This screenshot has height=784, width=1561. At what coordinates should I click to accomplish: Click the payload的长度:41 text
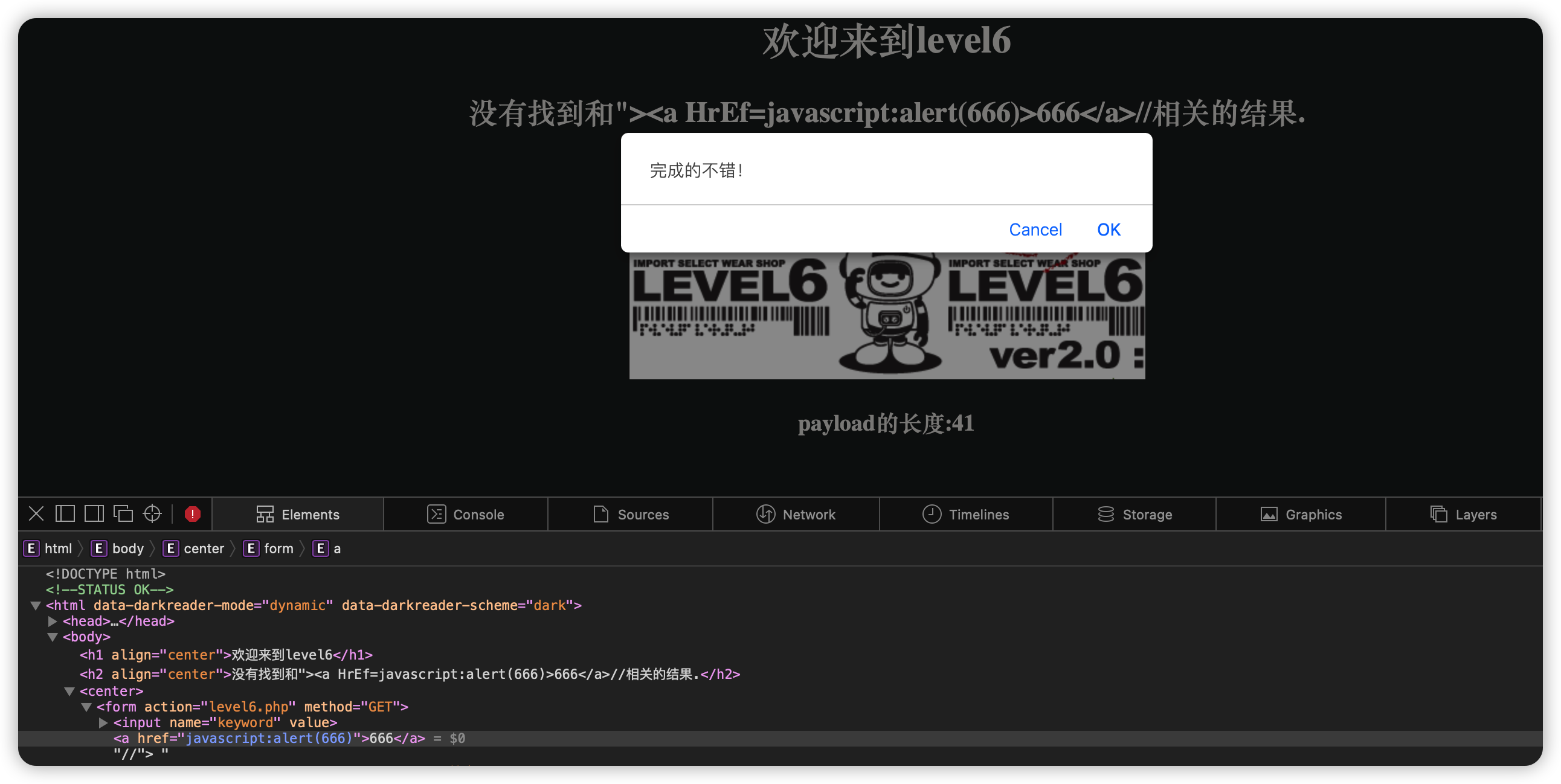[x=886, y=423]
